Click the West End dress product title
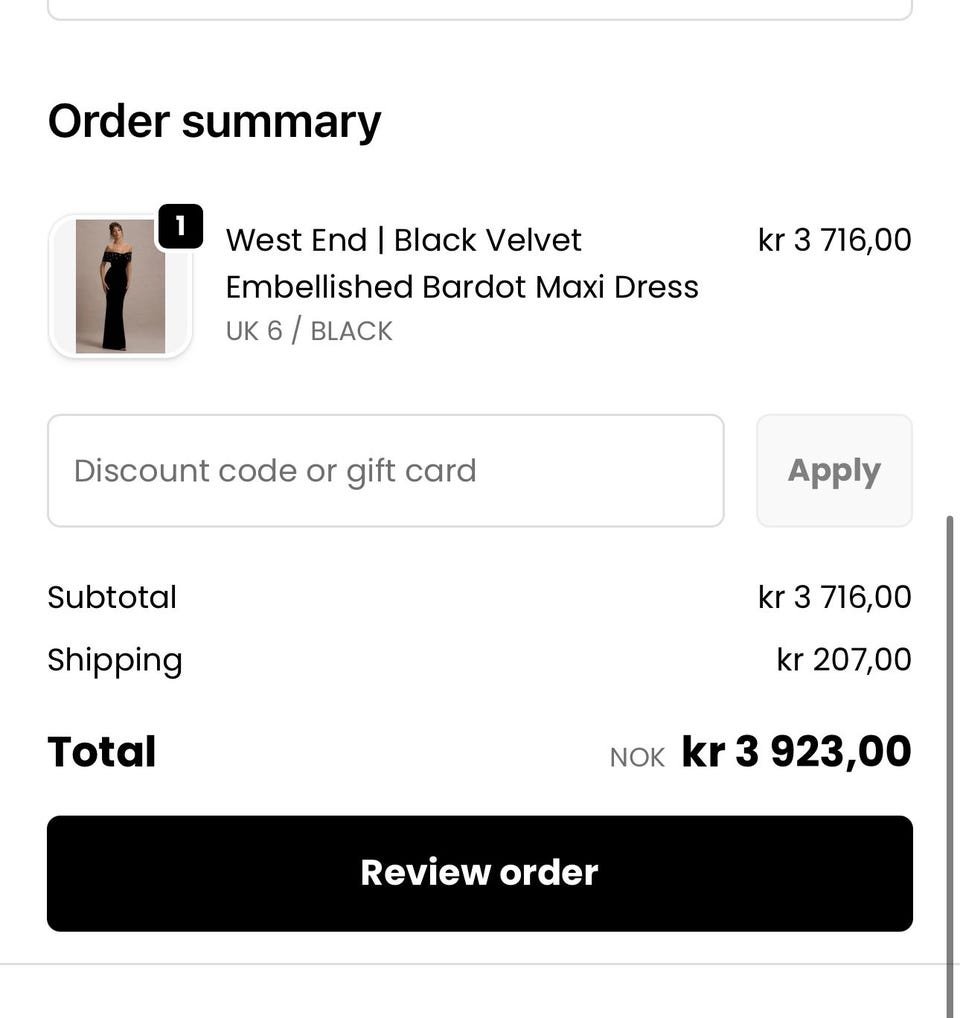 pos(403,240)
